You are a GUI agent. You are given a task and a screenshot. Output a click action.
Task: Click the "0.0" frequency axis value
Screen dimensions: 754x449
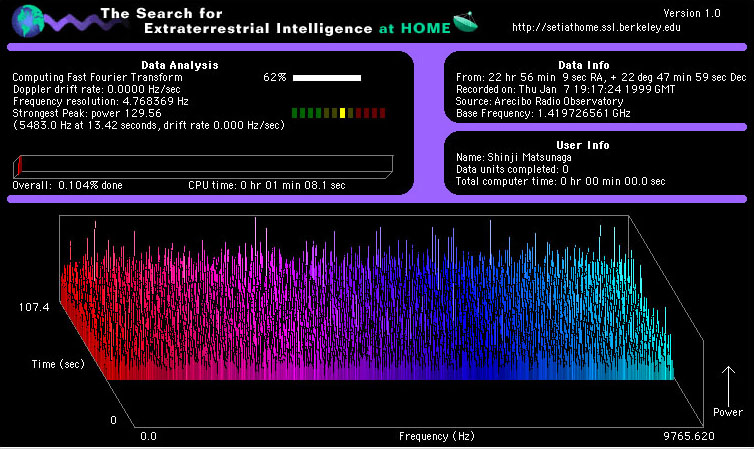(149, 437)
